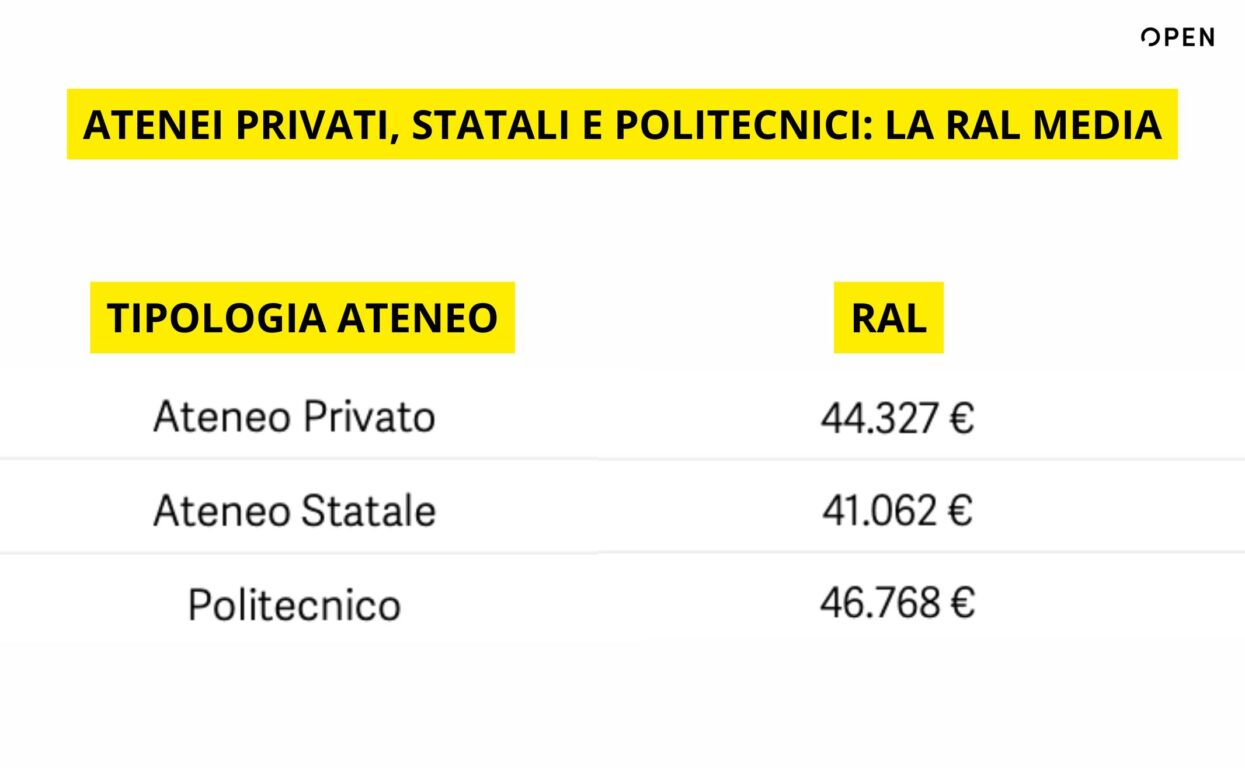The height and width of the screenshot is (768, 1245).
Task: Click the euro symbol next to 46.768
Action: tap(961, 604)
